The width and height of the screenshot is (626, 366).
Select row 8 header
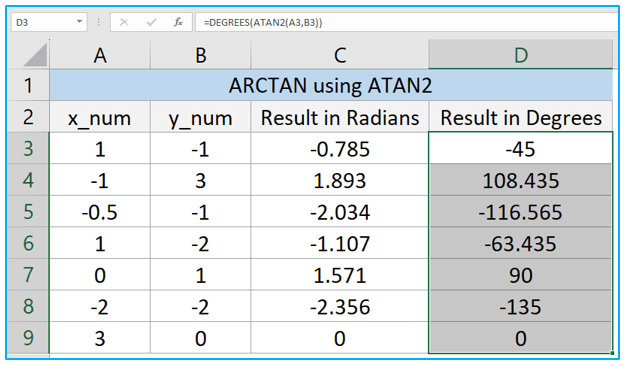[x=28, y=306]
